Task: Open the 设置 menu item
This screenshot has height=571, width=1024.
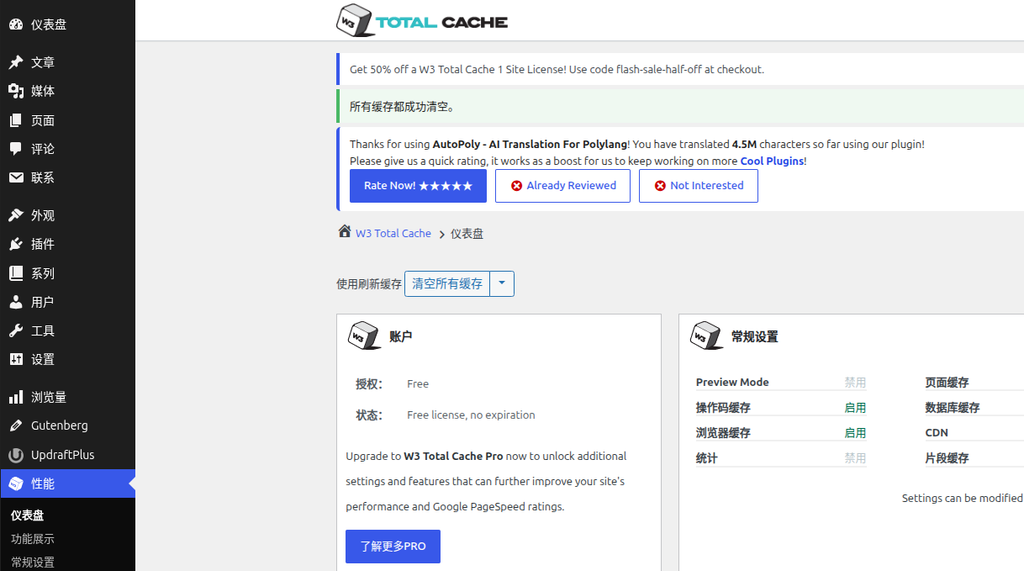Action: pos(68,359)
